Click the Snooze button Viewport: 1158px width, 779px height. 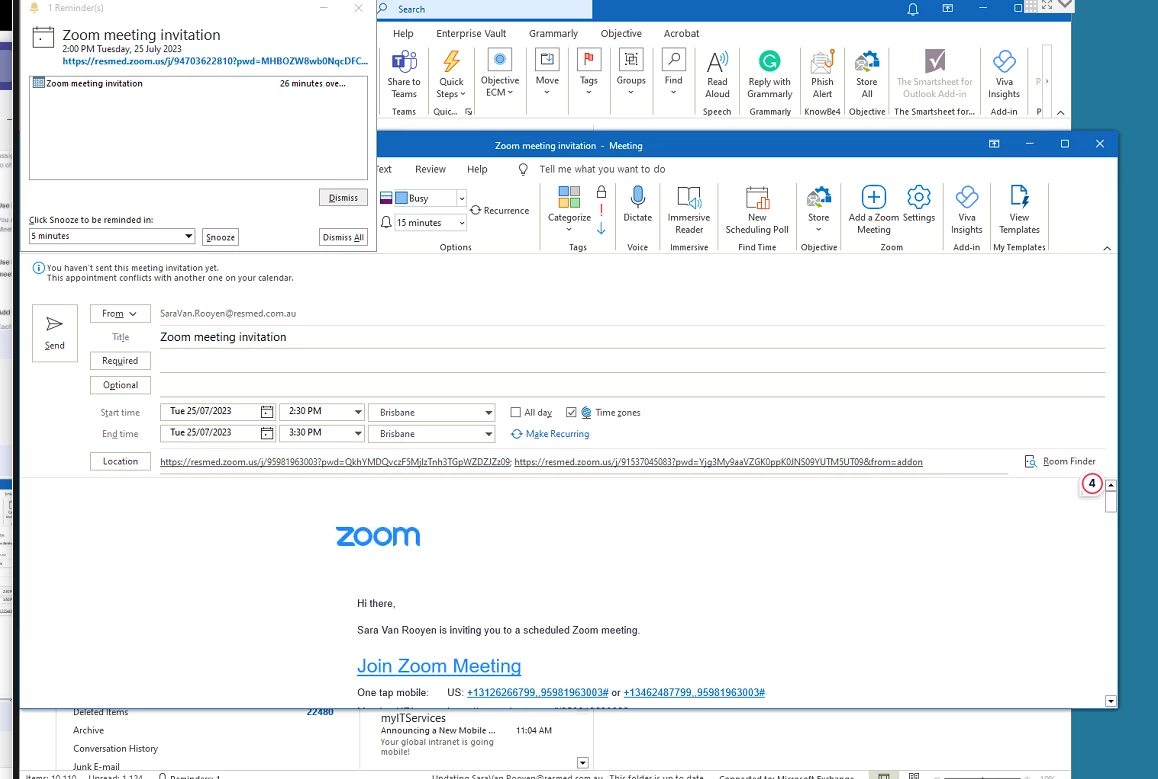click(221, 237)
